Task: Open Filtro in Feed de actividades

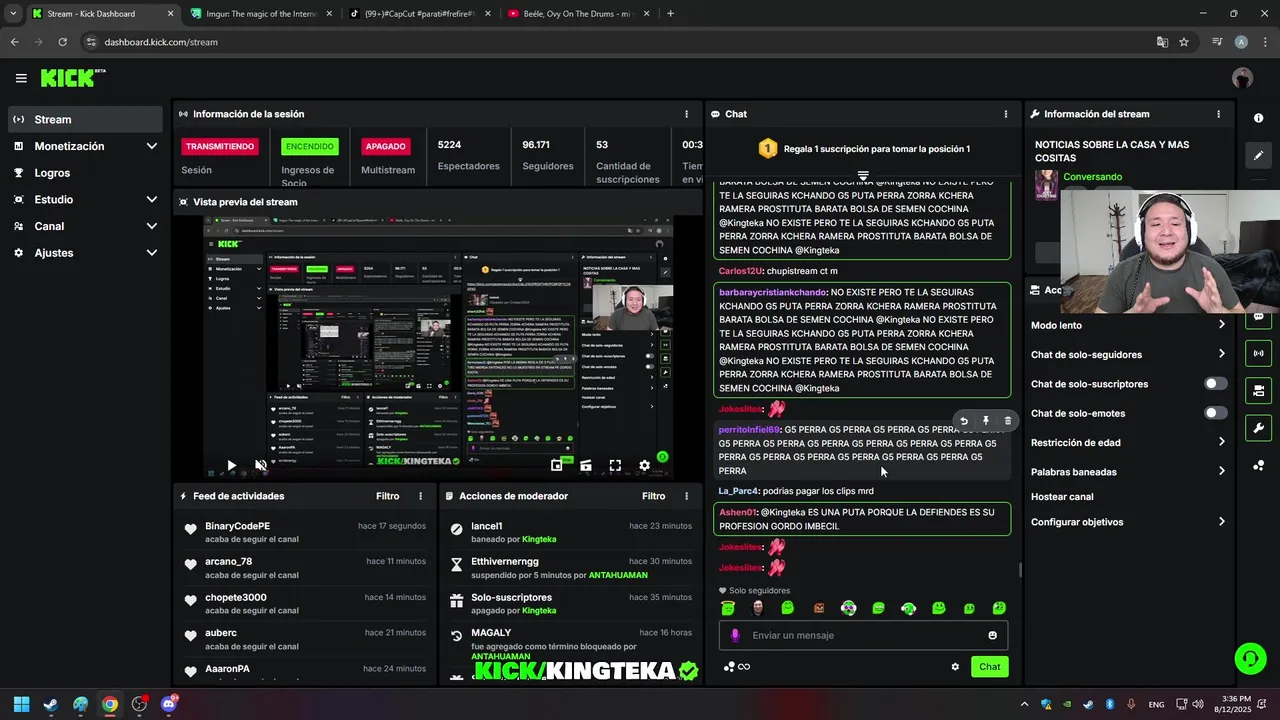Action: coord(387,496)
